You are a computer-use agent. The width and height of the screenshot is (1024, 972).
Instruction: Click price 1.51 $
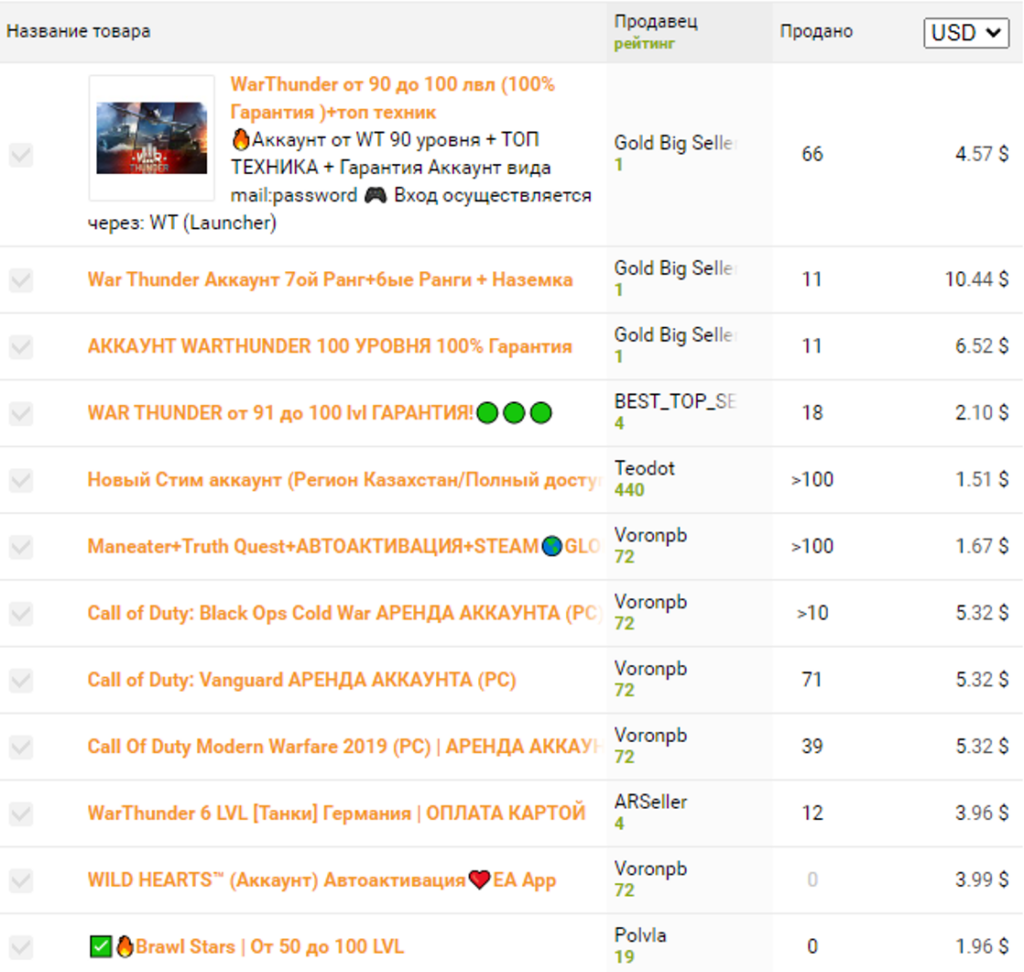click(x=982, y=479)
